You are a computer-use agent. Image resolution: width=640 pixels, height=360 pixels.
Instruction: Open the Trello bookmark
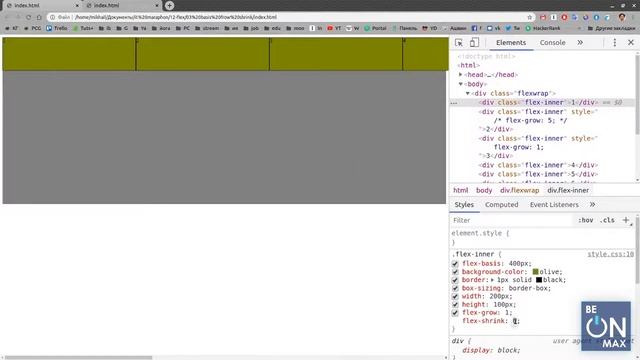pyautogui.click(x=57, y=28)
